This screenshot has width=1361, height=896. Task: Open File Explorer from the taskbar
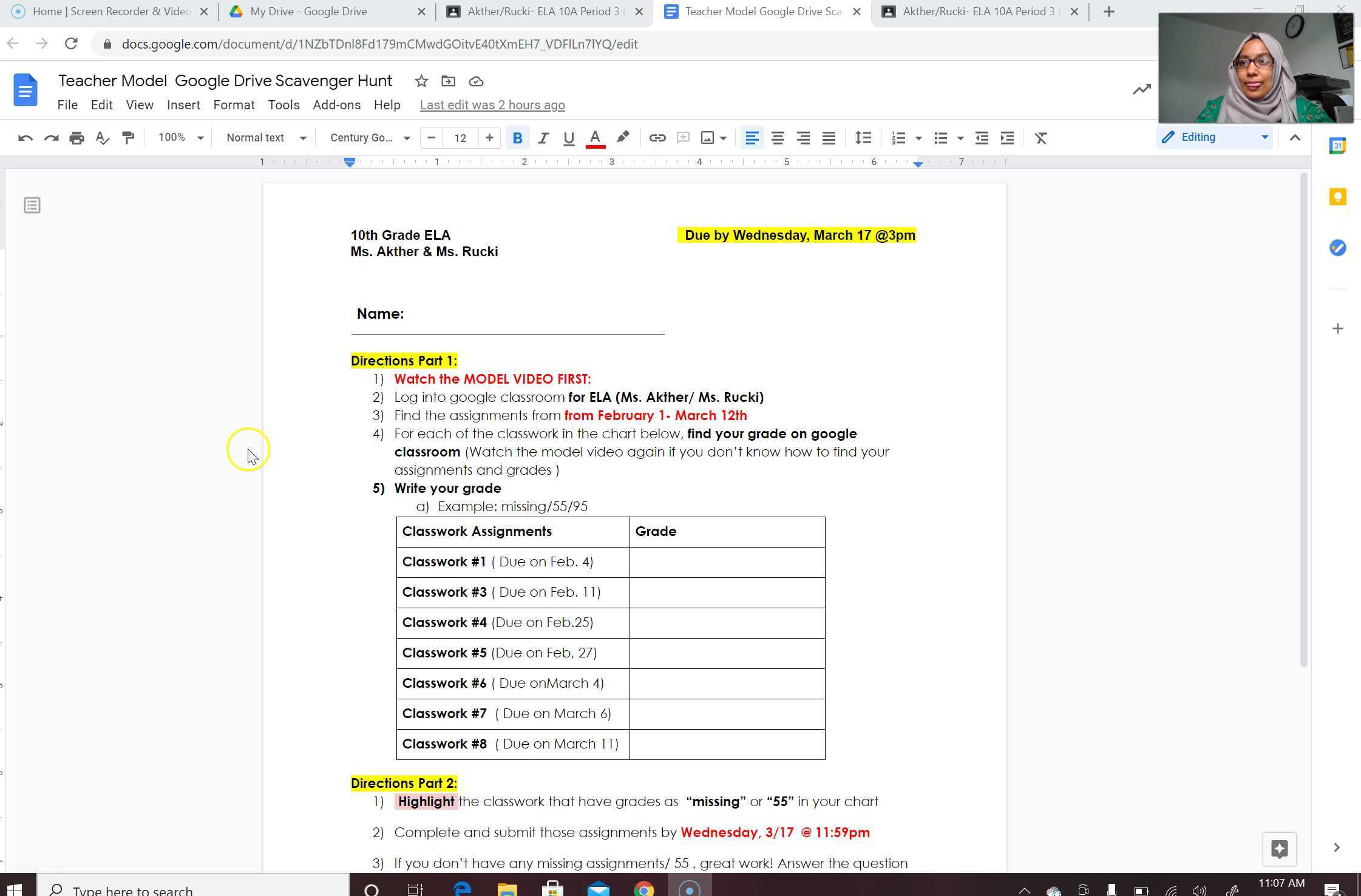507,888
